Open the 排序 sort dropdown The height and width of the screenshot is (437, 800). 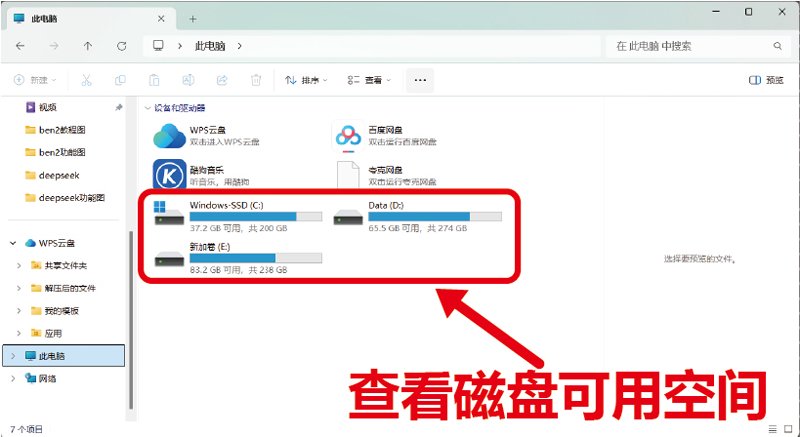click(307, 80)
